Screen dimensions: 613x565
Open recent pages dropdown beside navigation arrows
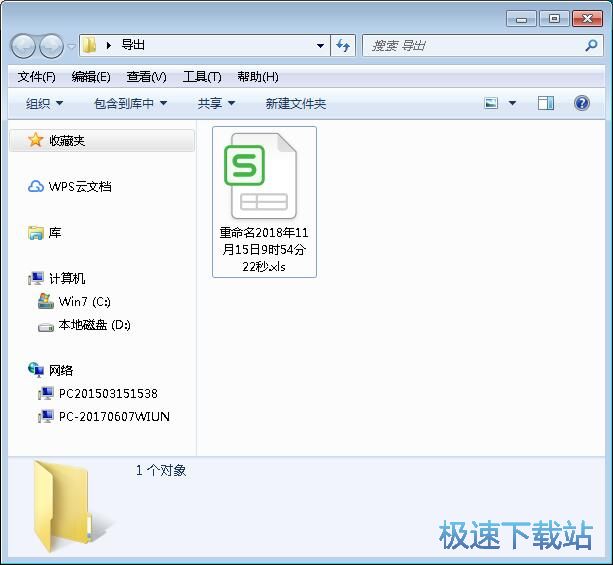pos(71,47)
